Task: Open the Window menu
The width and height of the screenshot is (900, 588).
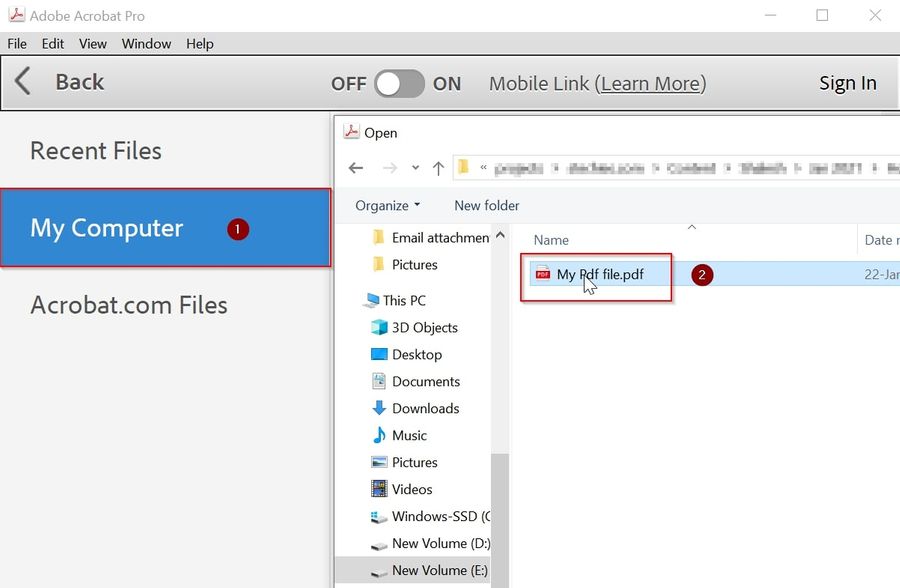Action: pyautogui.click(x=146, y=44)
